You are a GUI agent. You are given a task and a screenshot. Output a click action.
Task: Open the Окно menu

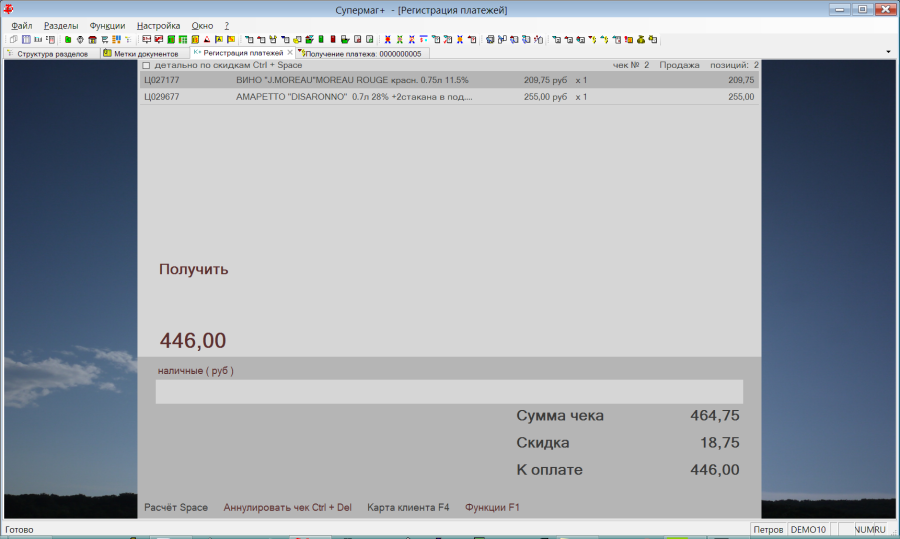coord(202,26)
